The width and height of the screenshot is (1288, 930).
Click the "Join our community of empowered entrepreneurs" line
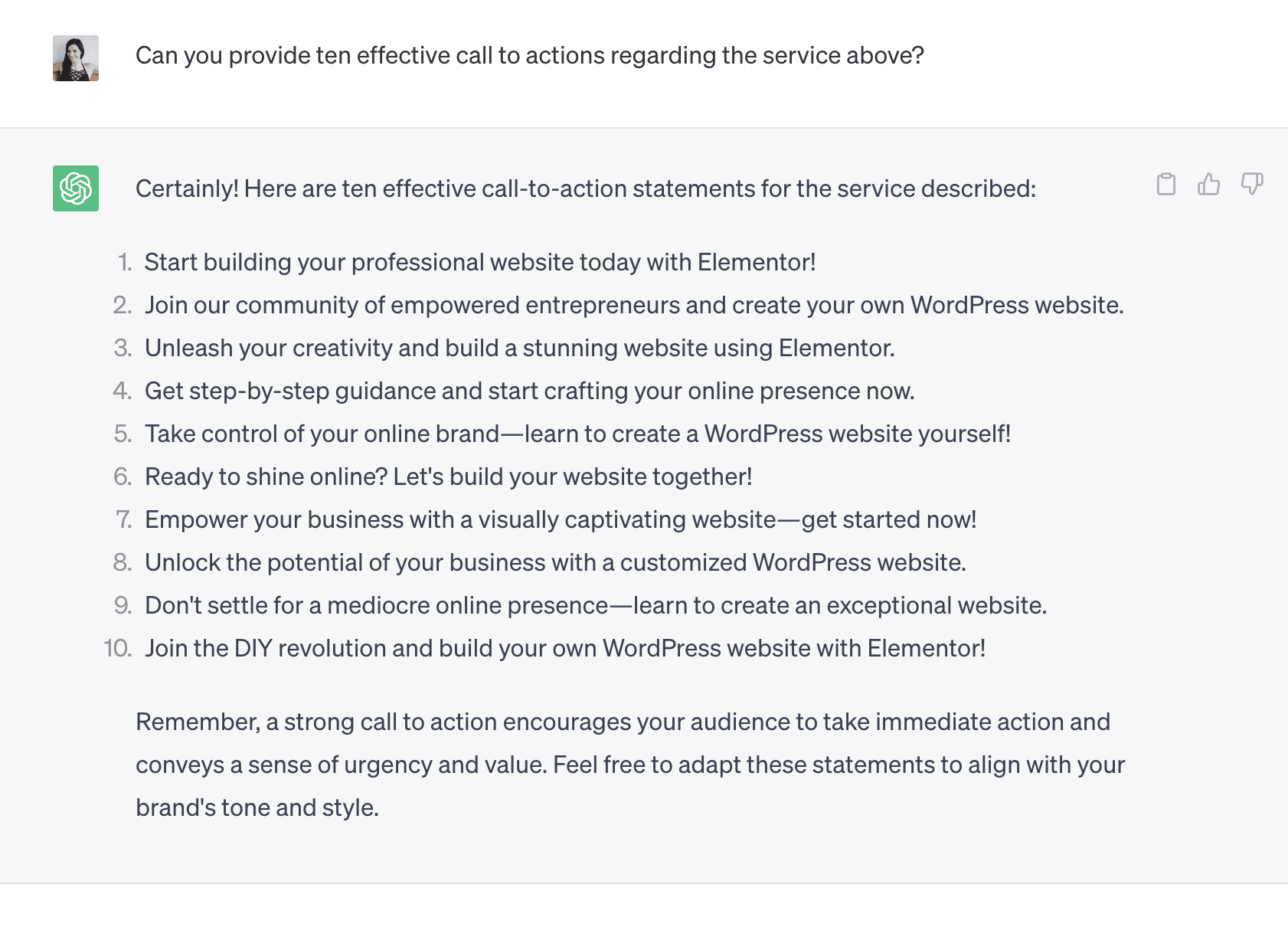(633, 306)
